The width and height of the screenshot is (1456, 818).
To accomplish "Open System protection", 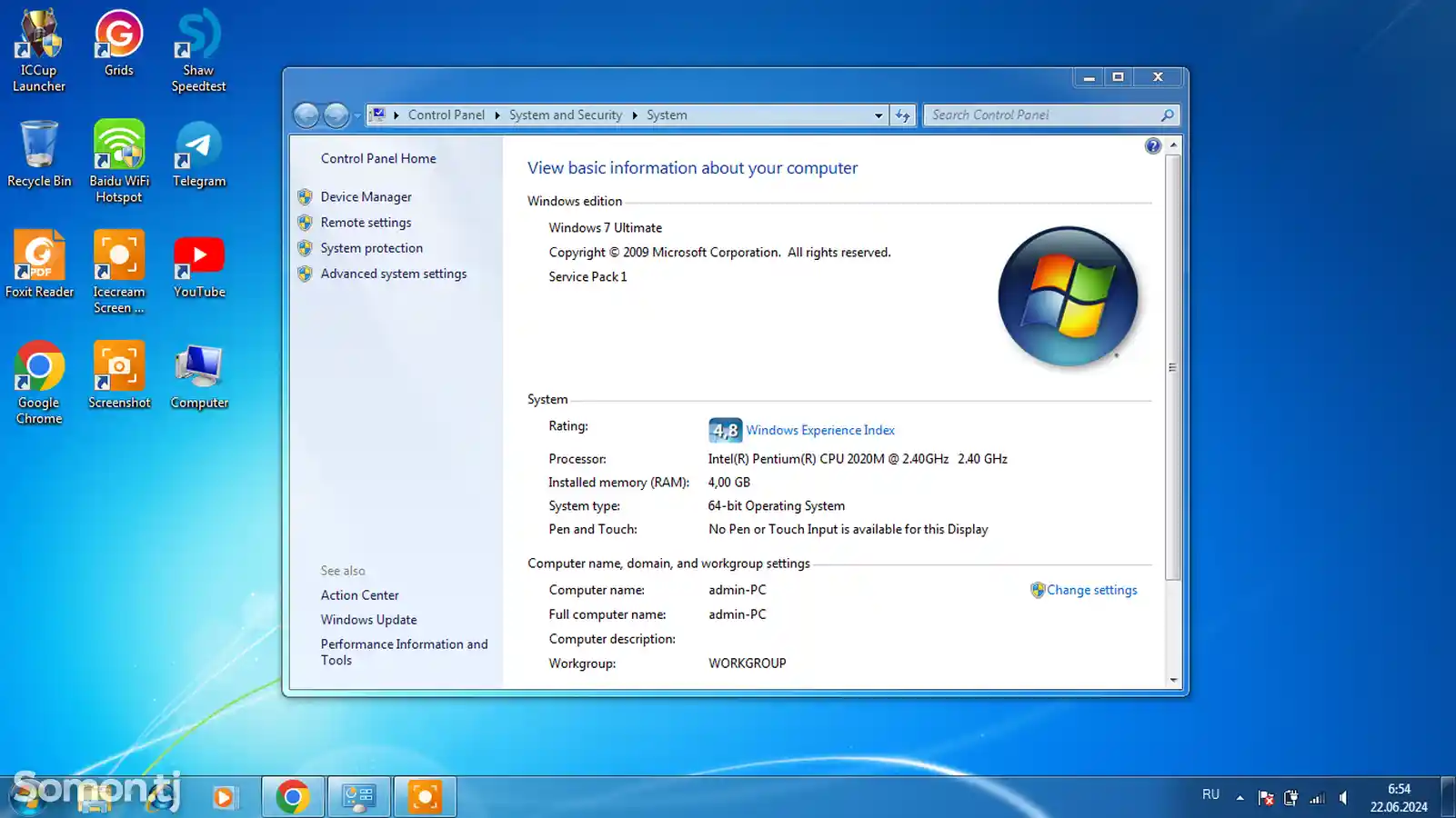I will coord(371,248).
